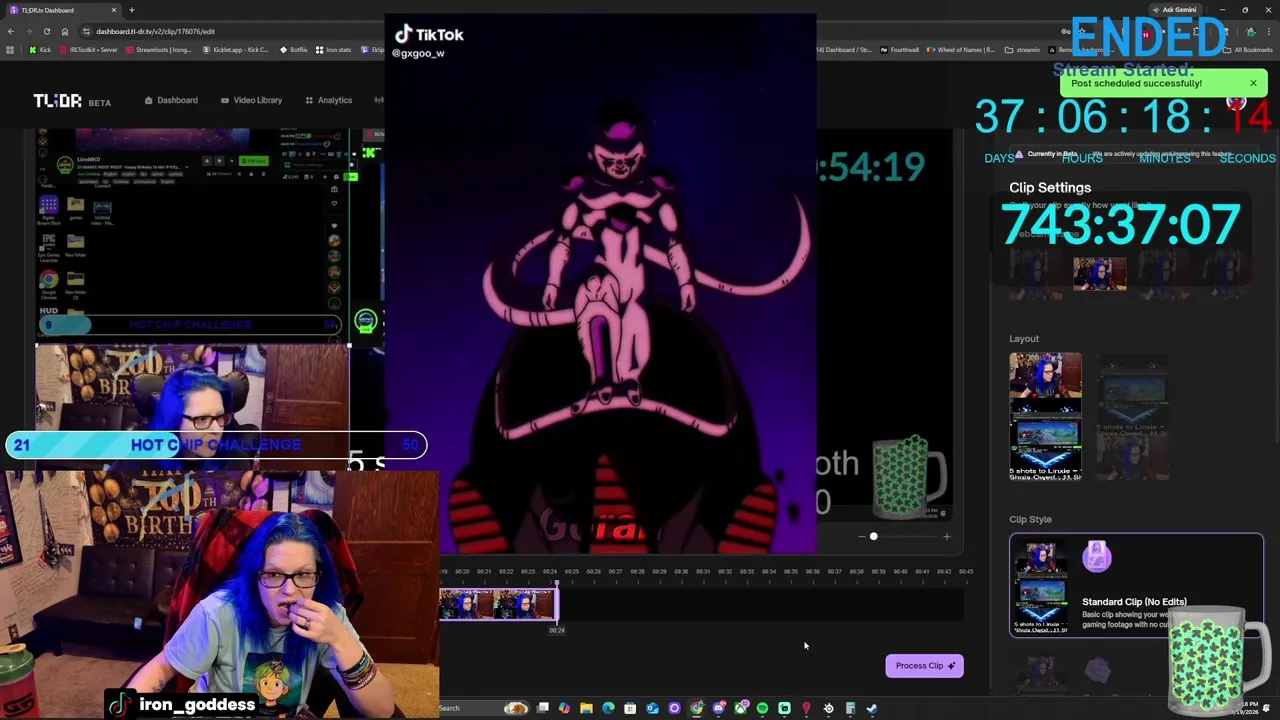Click the zoom out minus on timeline
The image size is (1280, 720).
[x=861, y=537]
